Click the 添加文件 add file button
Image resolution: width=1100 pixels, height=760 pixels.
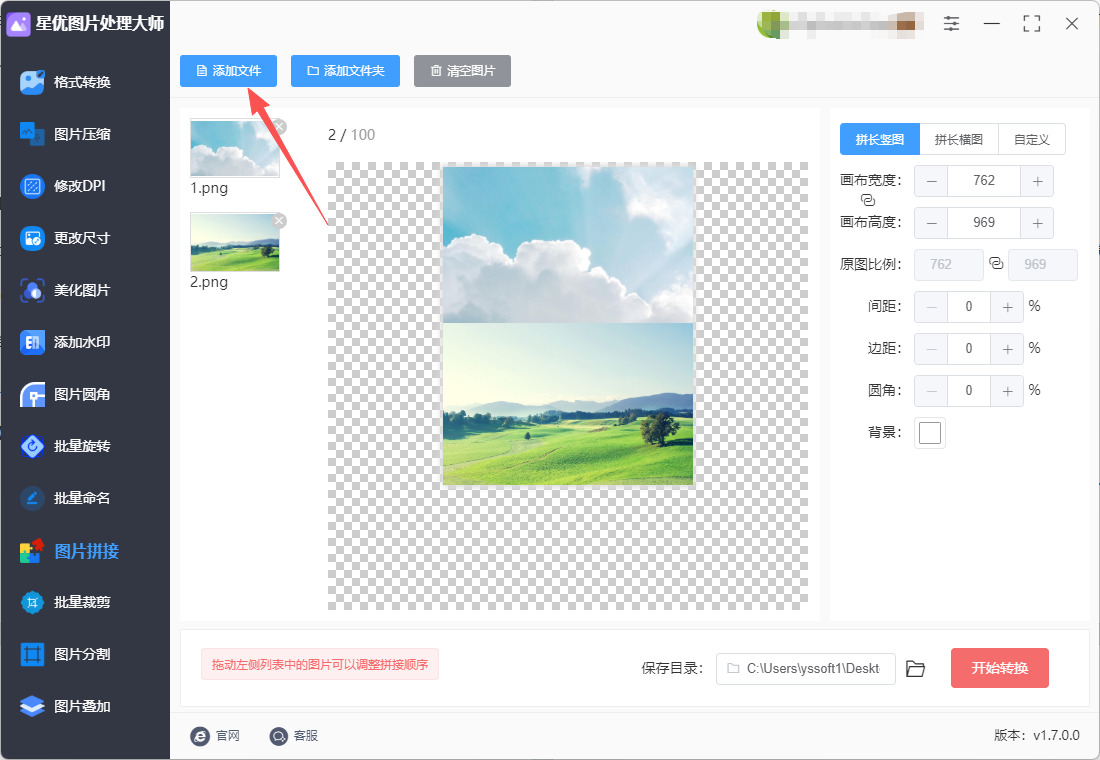228,71
